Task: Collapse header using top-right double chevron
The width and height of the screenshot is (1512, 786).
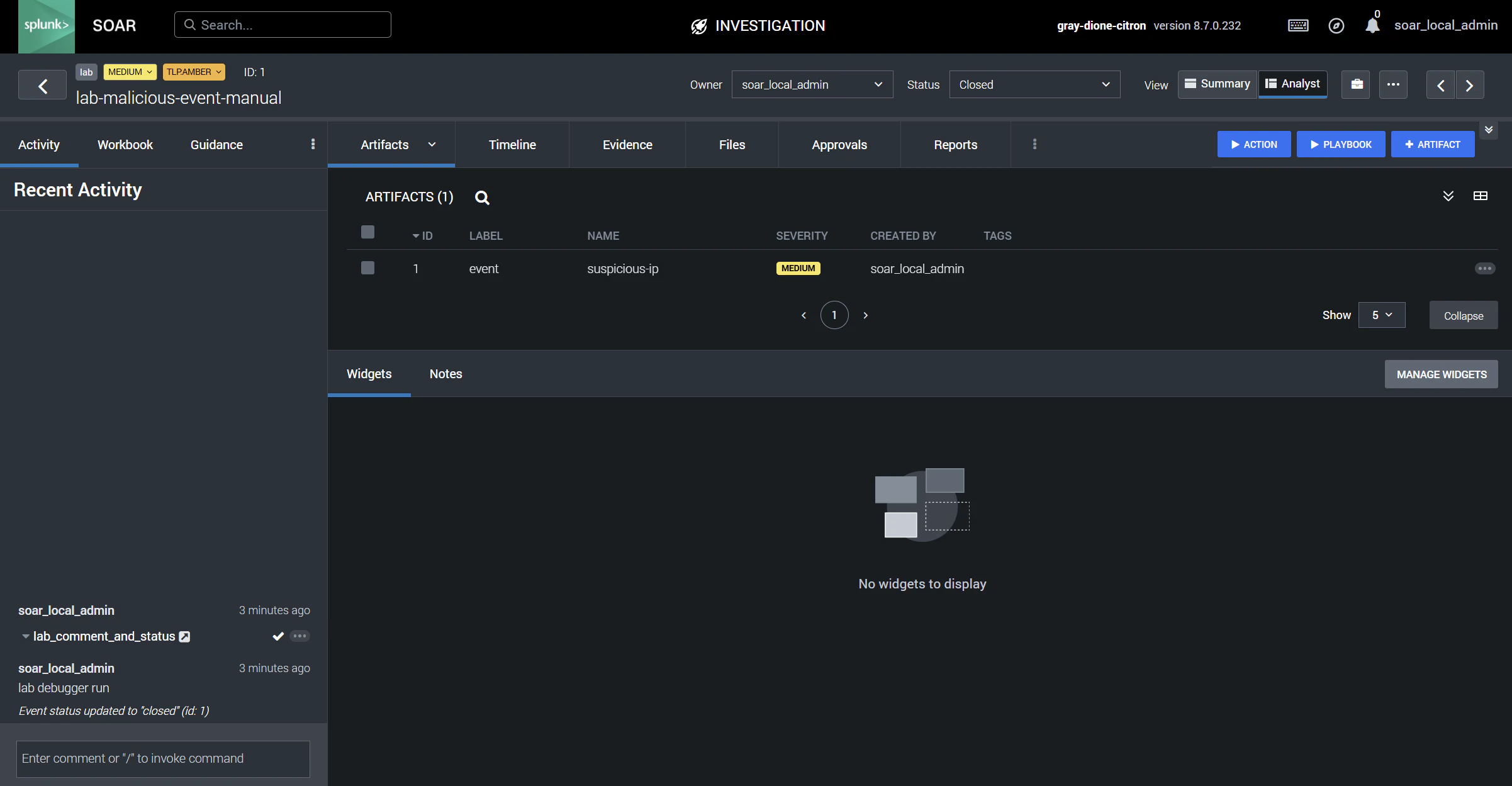Action: [x=1489, y=130]
